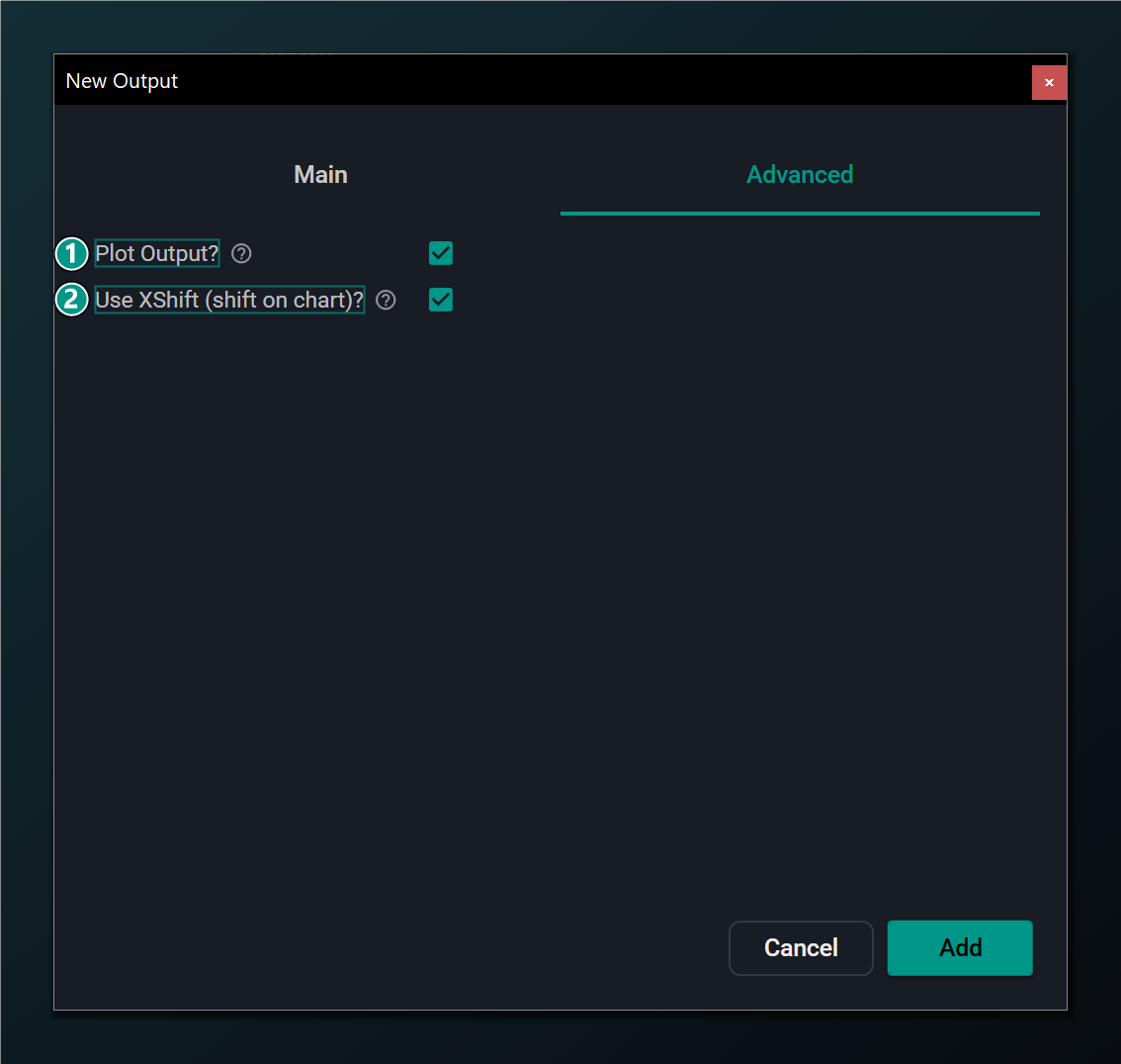Viewport: 1121px width, 1064px height.
Task: Open help icon next to Plot Output
Action: pos(241,254)
